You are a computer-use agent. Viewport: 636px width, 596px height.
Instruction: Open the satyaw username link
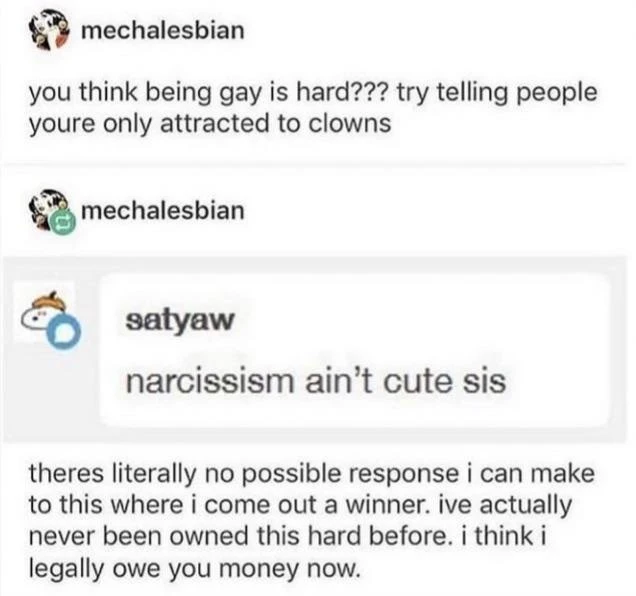tap(180, 320)
